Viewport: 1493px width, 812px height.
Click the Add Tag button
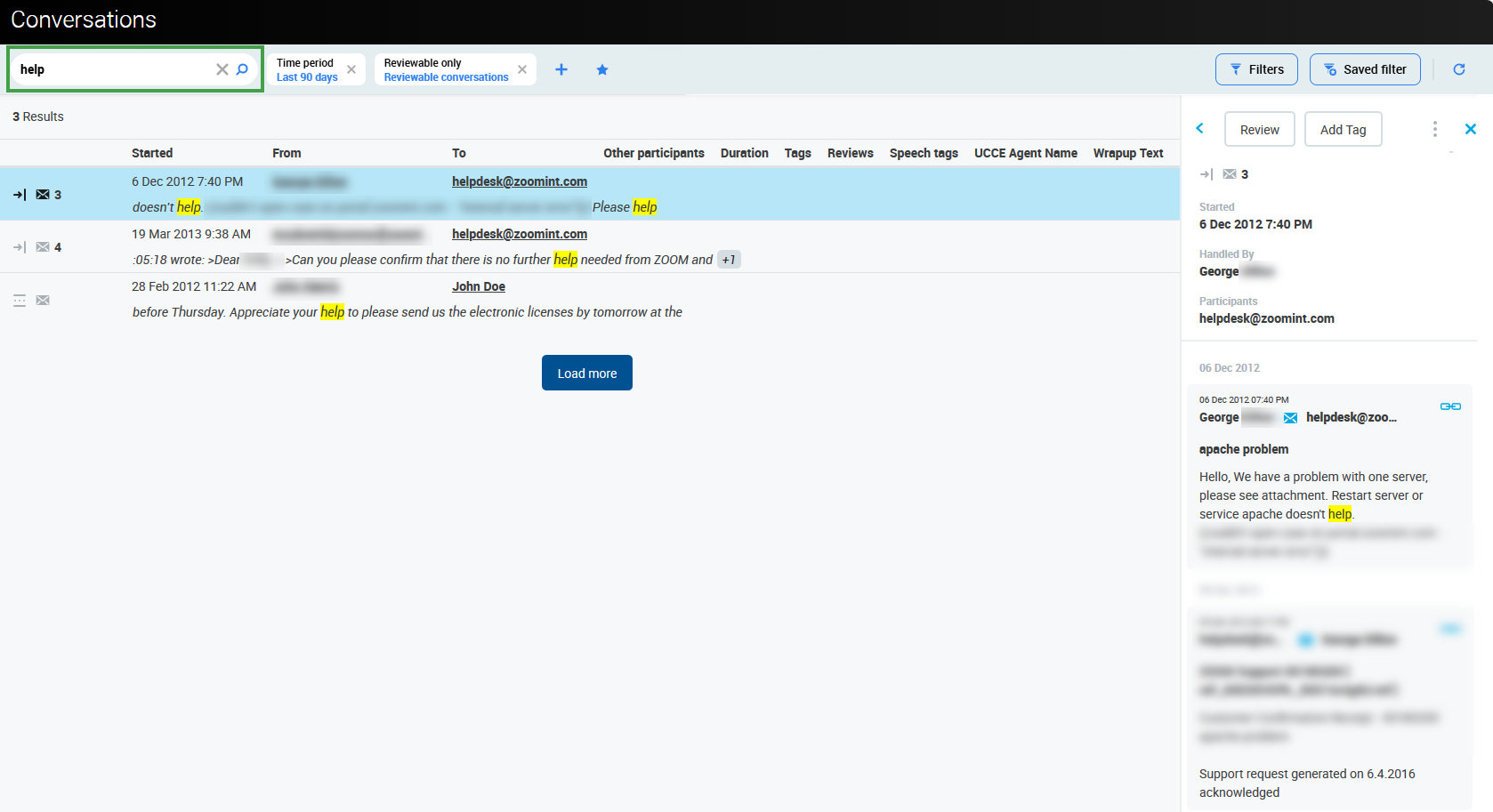(x=1343, y=130)
